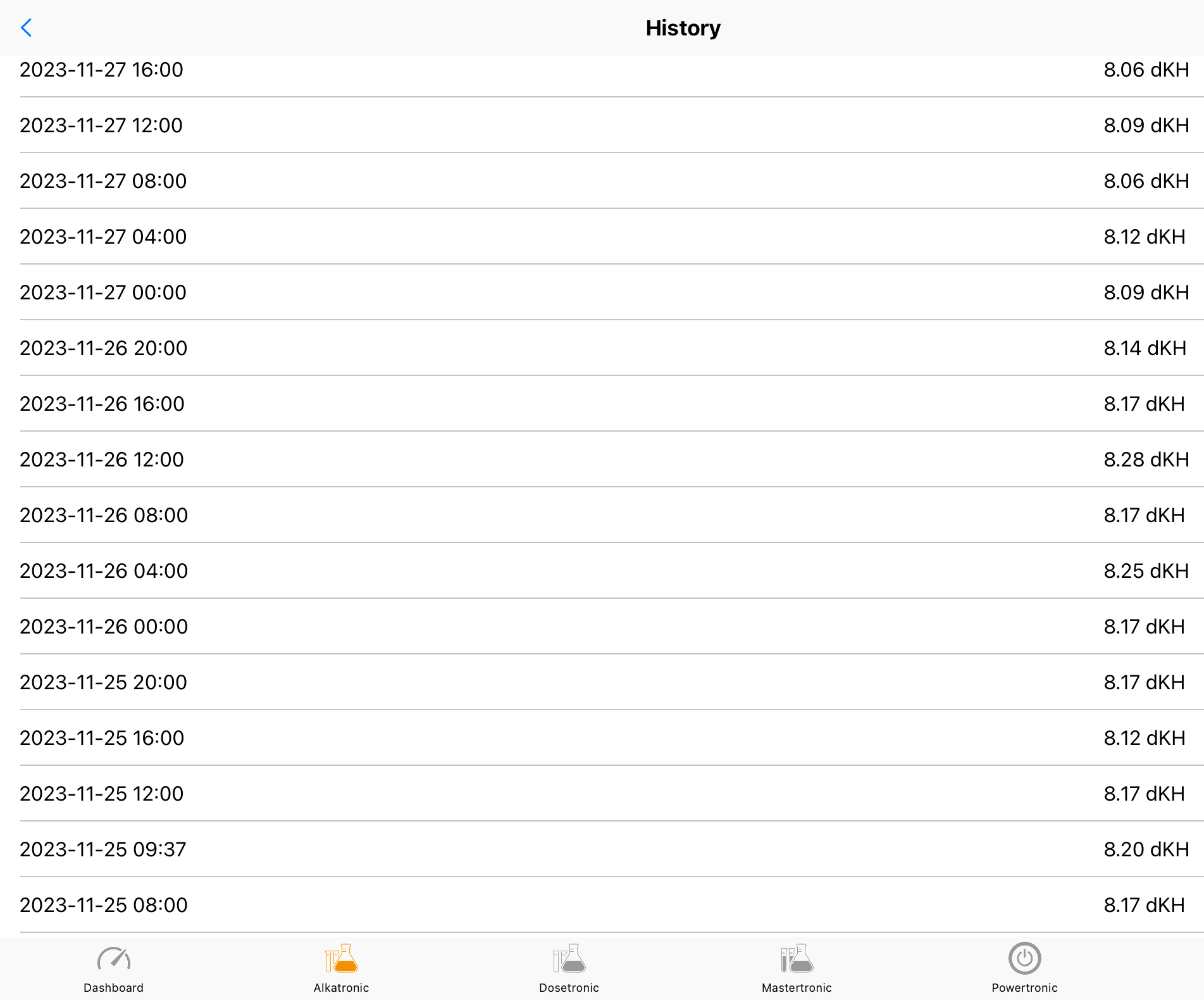Image resolution: width=1204 pixels, height=1000 pixels.
Task: Click the History title header
Action: click(683, 28)
